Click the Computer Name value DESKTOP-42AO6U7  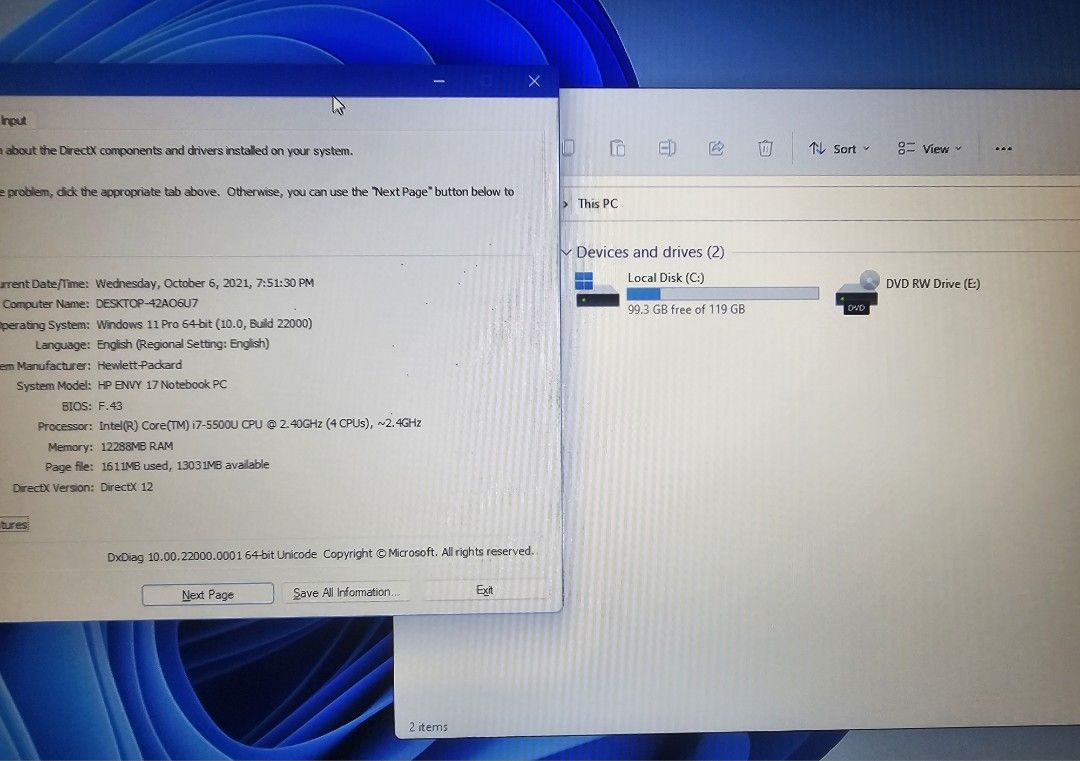147,303
